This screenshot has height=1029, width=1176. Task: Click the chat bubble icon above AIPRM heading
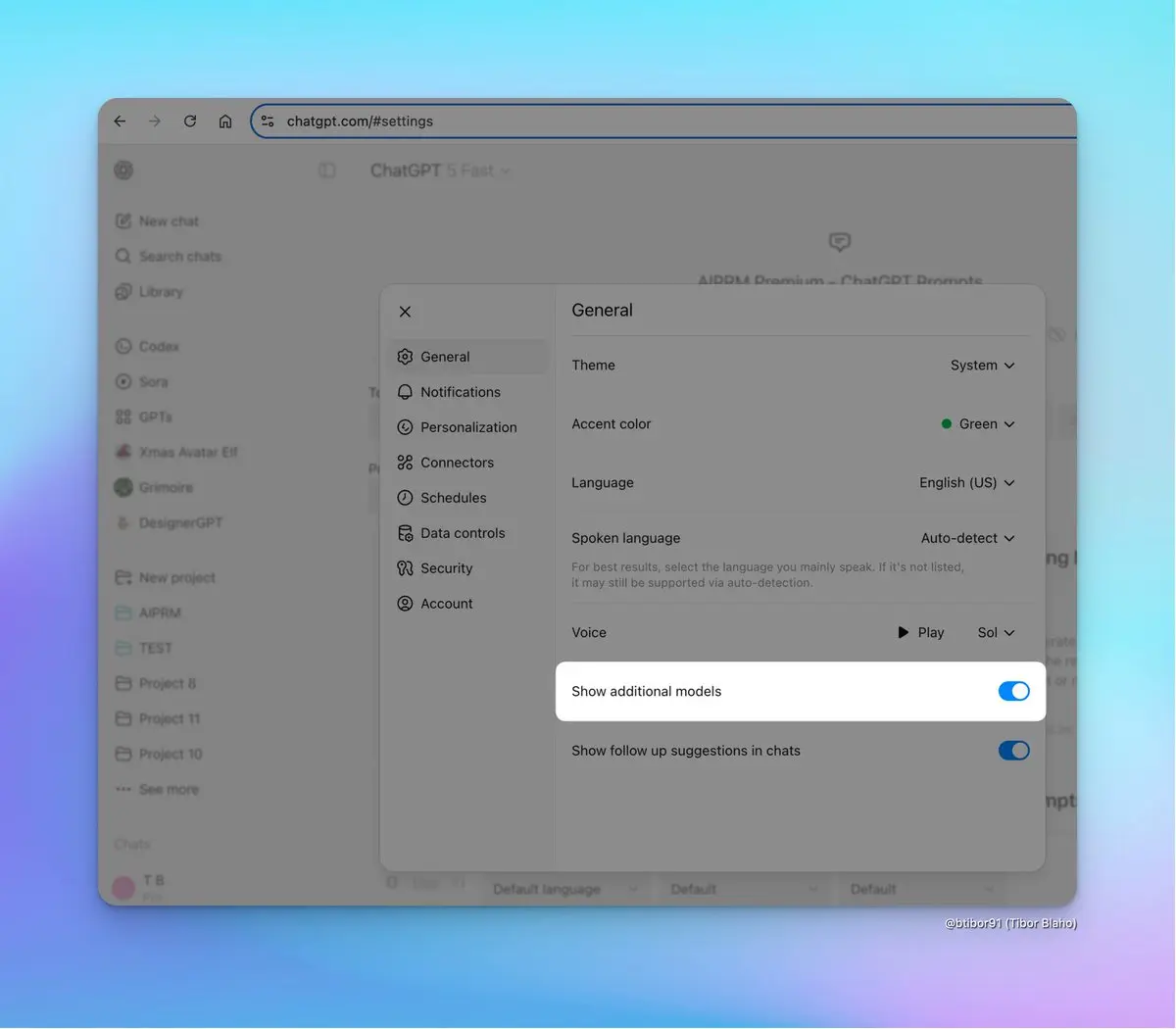(840, 241)
